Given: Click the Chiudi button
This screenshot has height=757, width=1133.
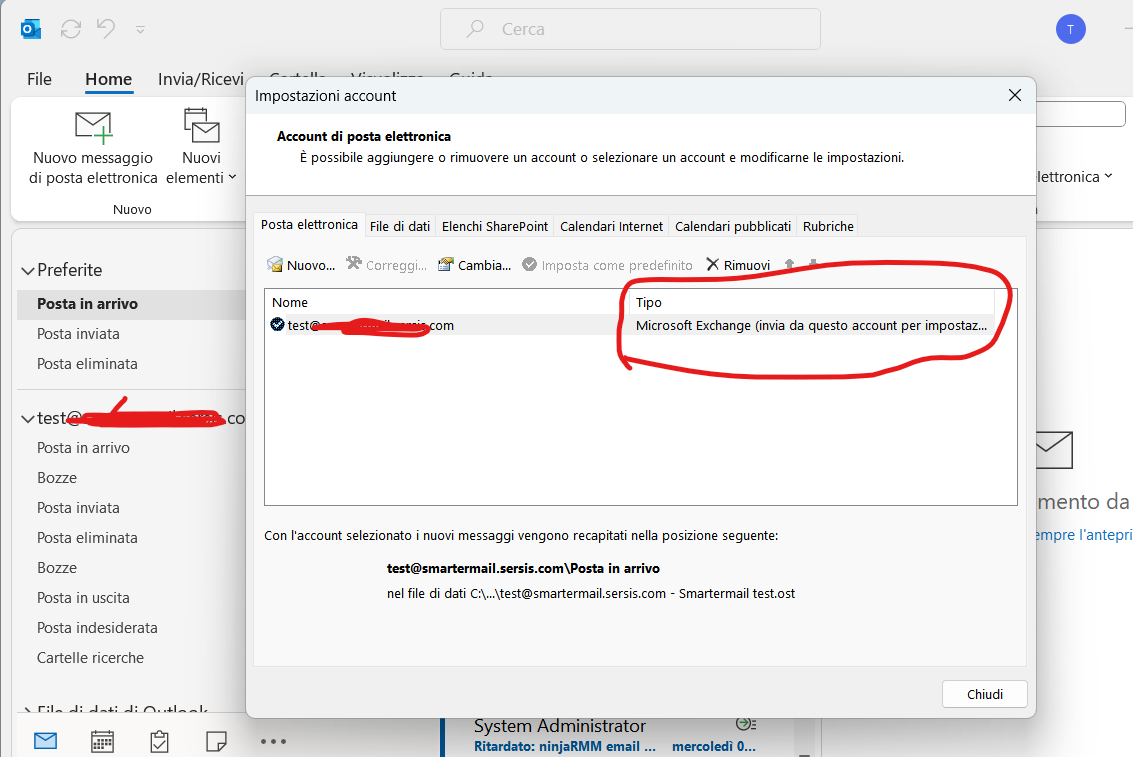Looking at the screenshot, I should [x=984, y=694].
